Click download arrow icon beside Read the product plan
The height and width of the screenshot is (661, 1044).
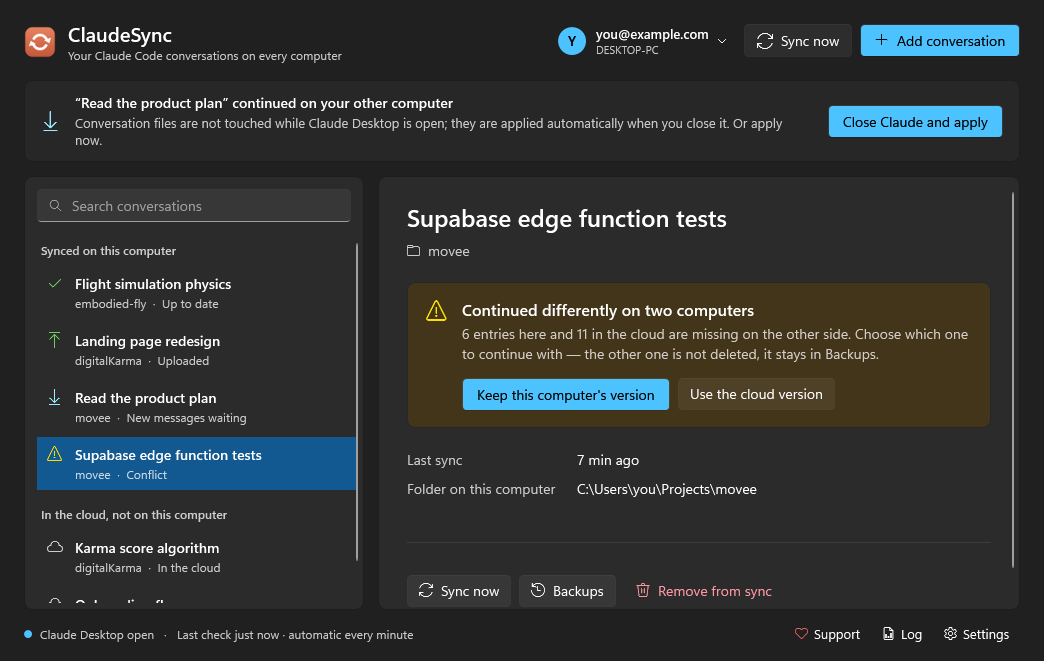pyautogui.click(x=55, y=397)
